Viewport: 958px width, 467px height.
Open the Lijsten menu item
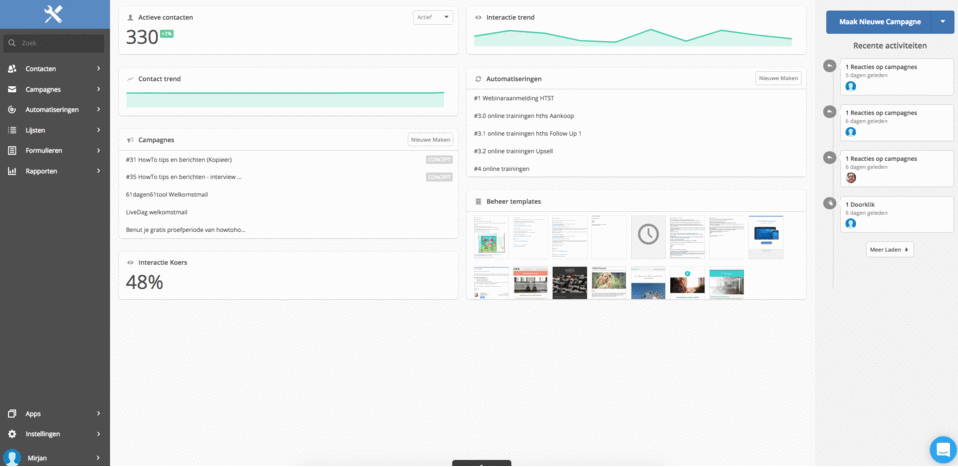point(35,130)
